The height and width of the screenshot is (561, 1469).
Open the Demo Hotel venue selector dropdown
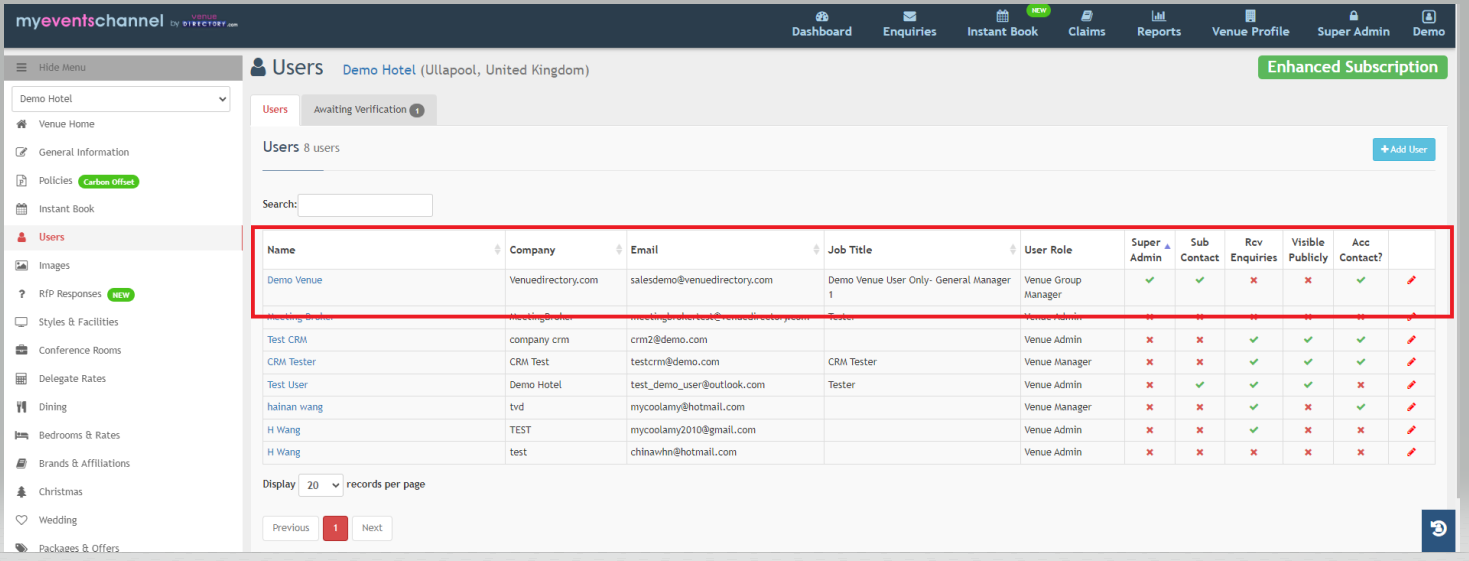tap(121, 99)
